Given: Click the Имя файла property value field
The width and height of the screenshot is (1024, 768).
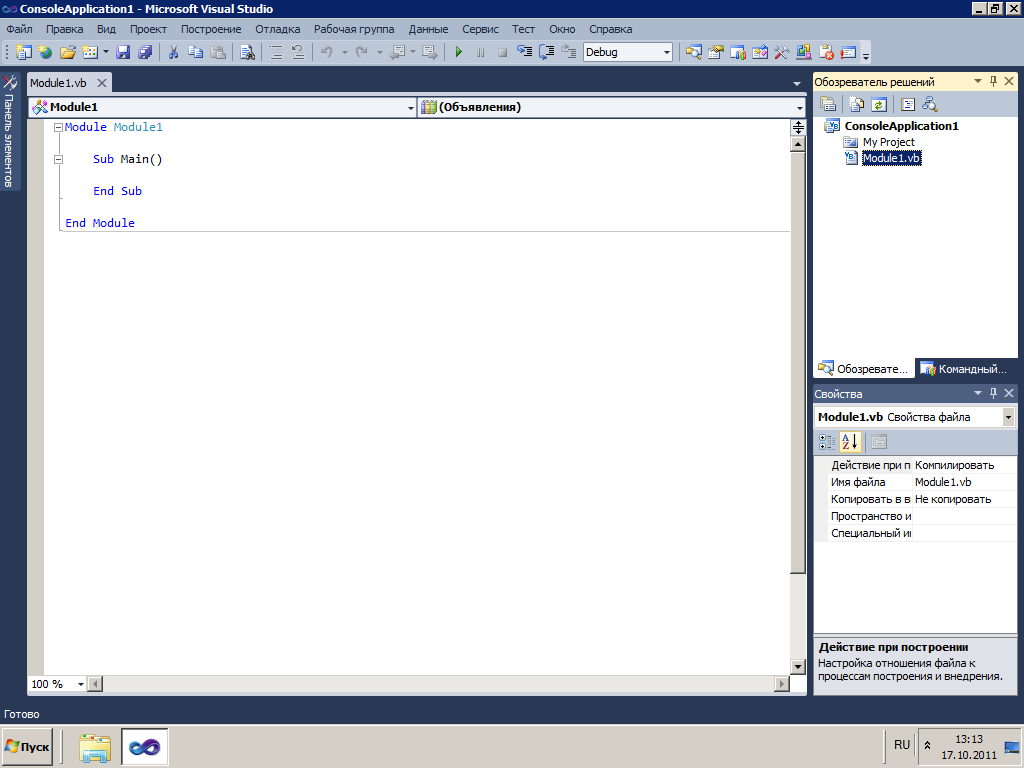Looking at the screenshot, I should tap(964, 482).
